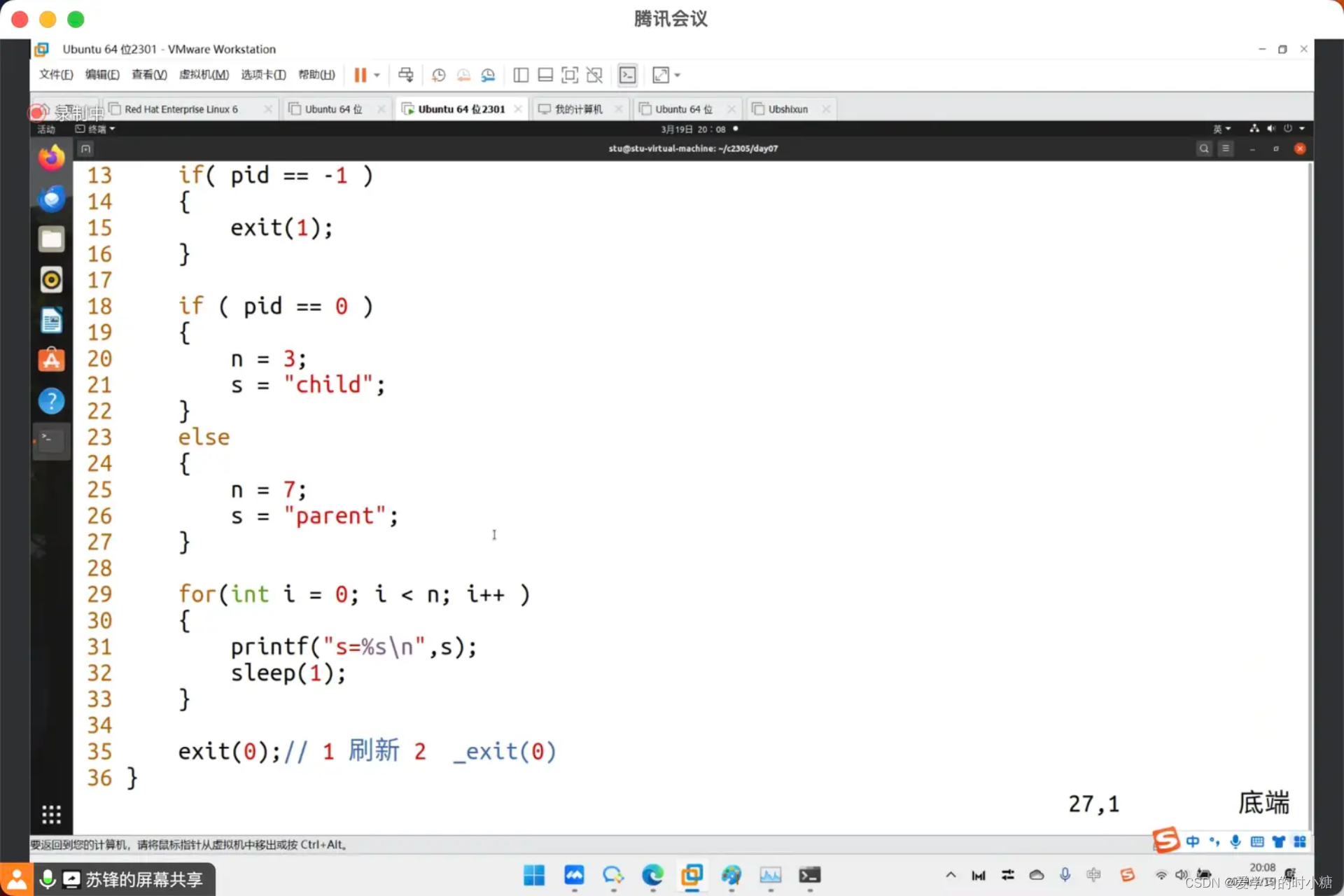1344x896 pixels.
Task: Open the Sogou soft keyboard icon
Action: click(x=1257, y=841)
